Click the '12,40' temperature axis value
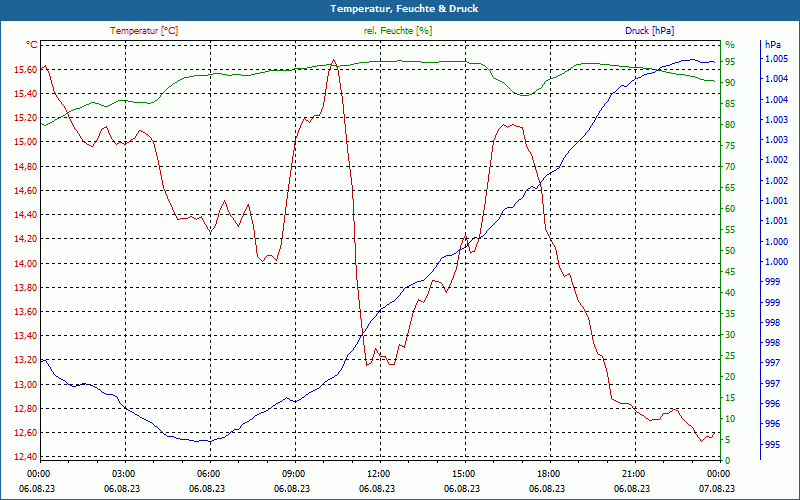 pyautogui.click(x=25, y=457)
